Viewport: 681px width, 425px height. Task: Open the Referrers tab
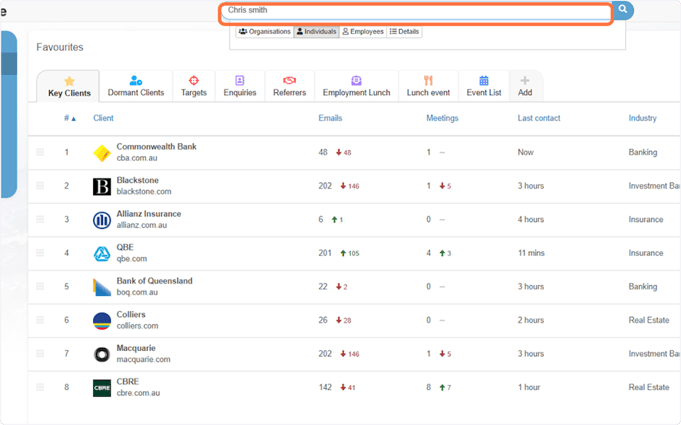click(x=289, y=86)
